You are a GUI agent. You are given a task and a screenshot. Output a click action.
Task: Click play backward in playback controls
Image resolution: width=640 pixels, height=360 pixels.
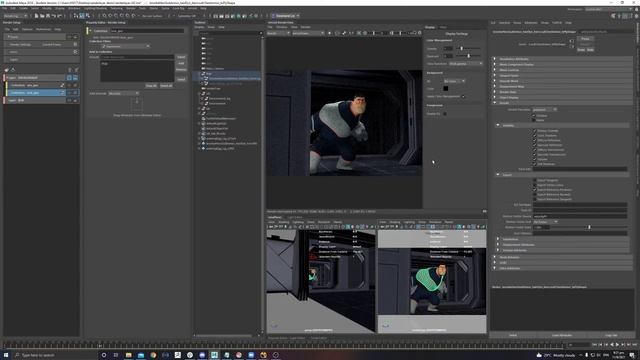611,345
